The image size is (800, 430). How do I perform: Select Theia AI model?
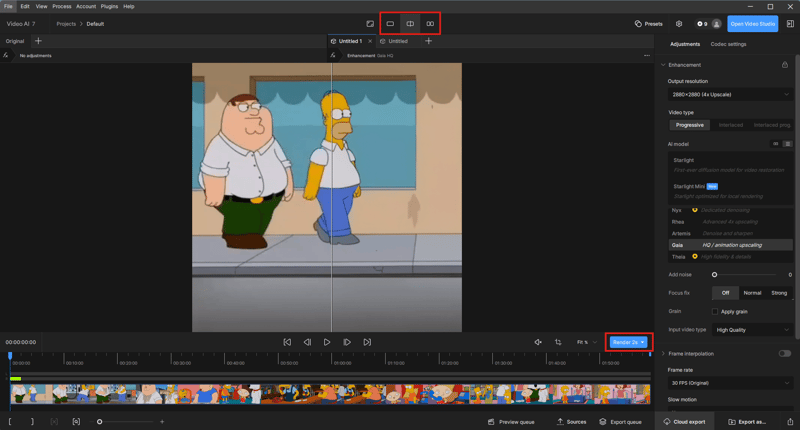click(x=730, y=257)
